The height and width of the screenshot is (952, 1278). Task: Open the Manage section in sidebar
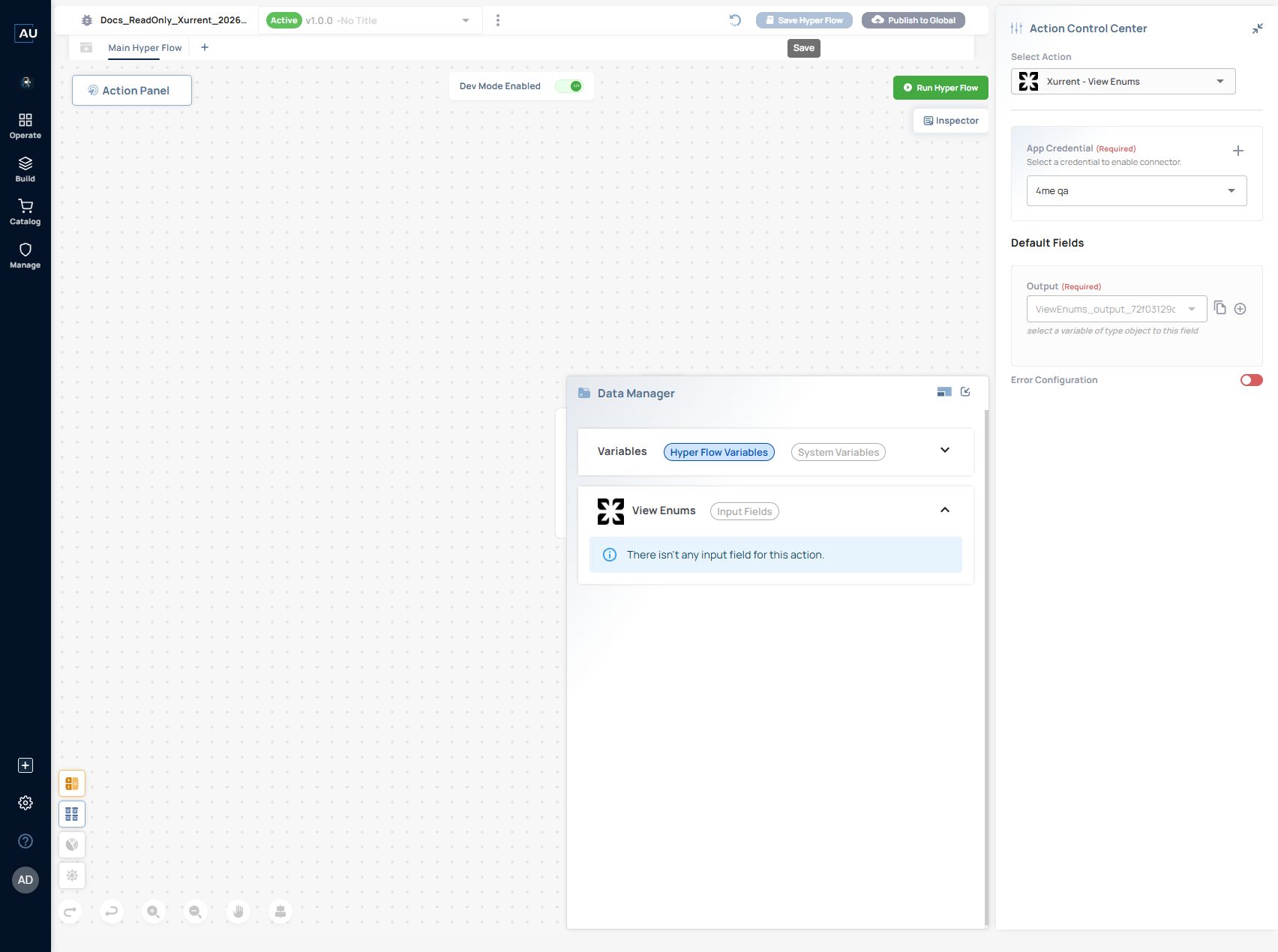click(25, 256)
